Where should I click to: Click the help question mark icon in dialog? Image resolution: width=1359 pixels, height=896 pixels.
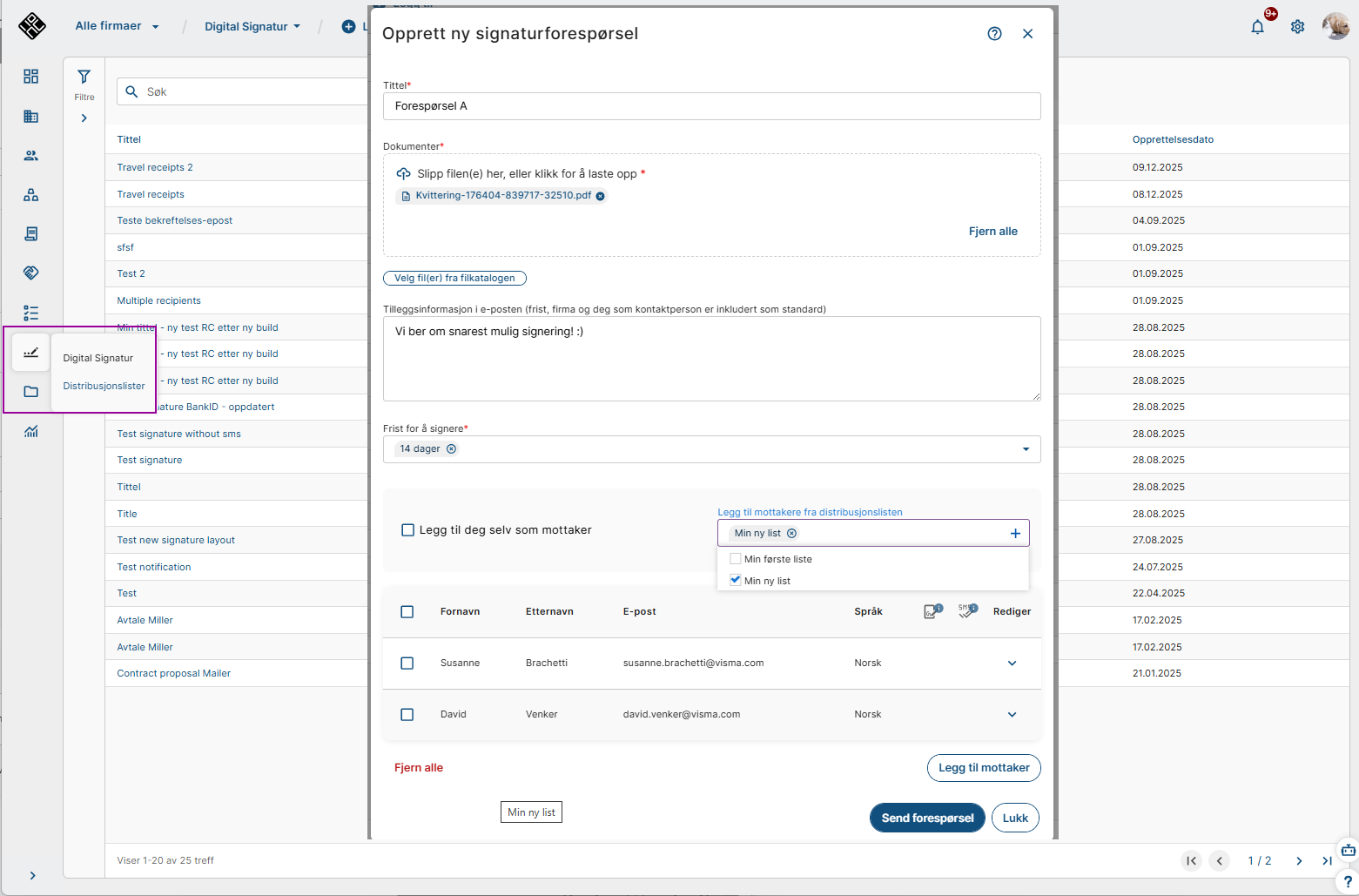click(x=994, y=34)
